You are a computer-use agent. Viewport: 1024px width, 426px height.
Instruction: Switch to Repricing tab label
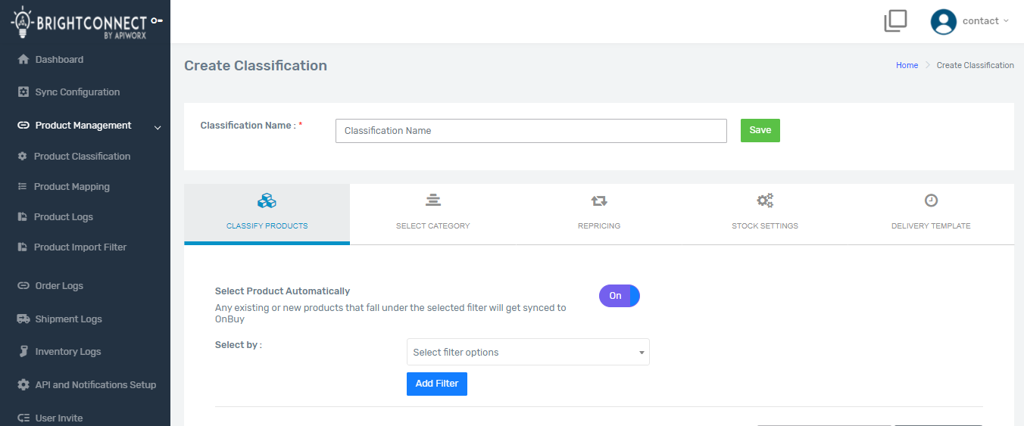(599, 226)
